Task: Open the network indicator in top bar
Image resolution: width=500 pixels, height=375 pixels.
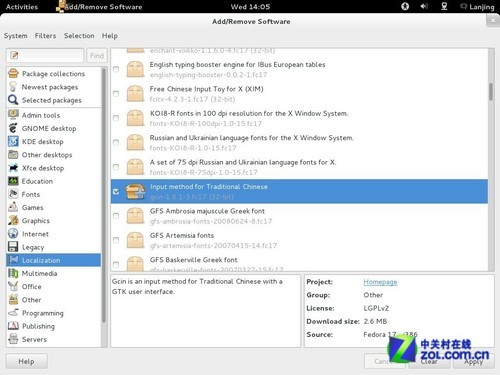Action: [x=444, y=6]
